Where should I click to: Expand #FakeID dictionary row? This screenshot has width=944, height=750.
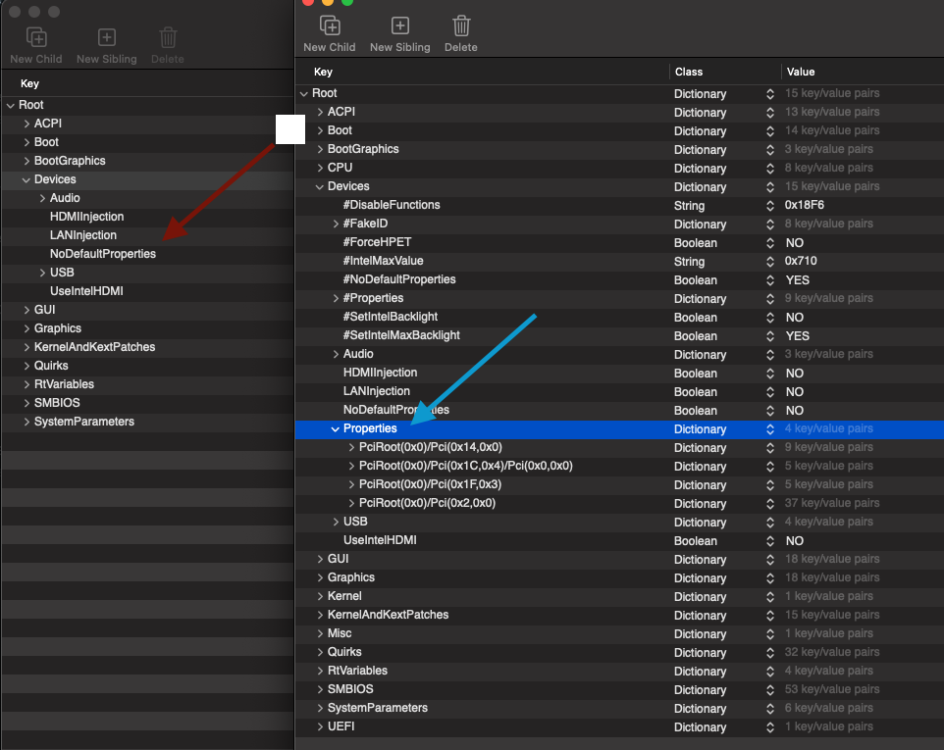coord(336,224)
